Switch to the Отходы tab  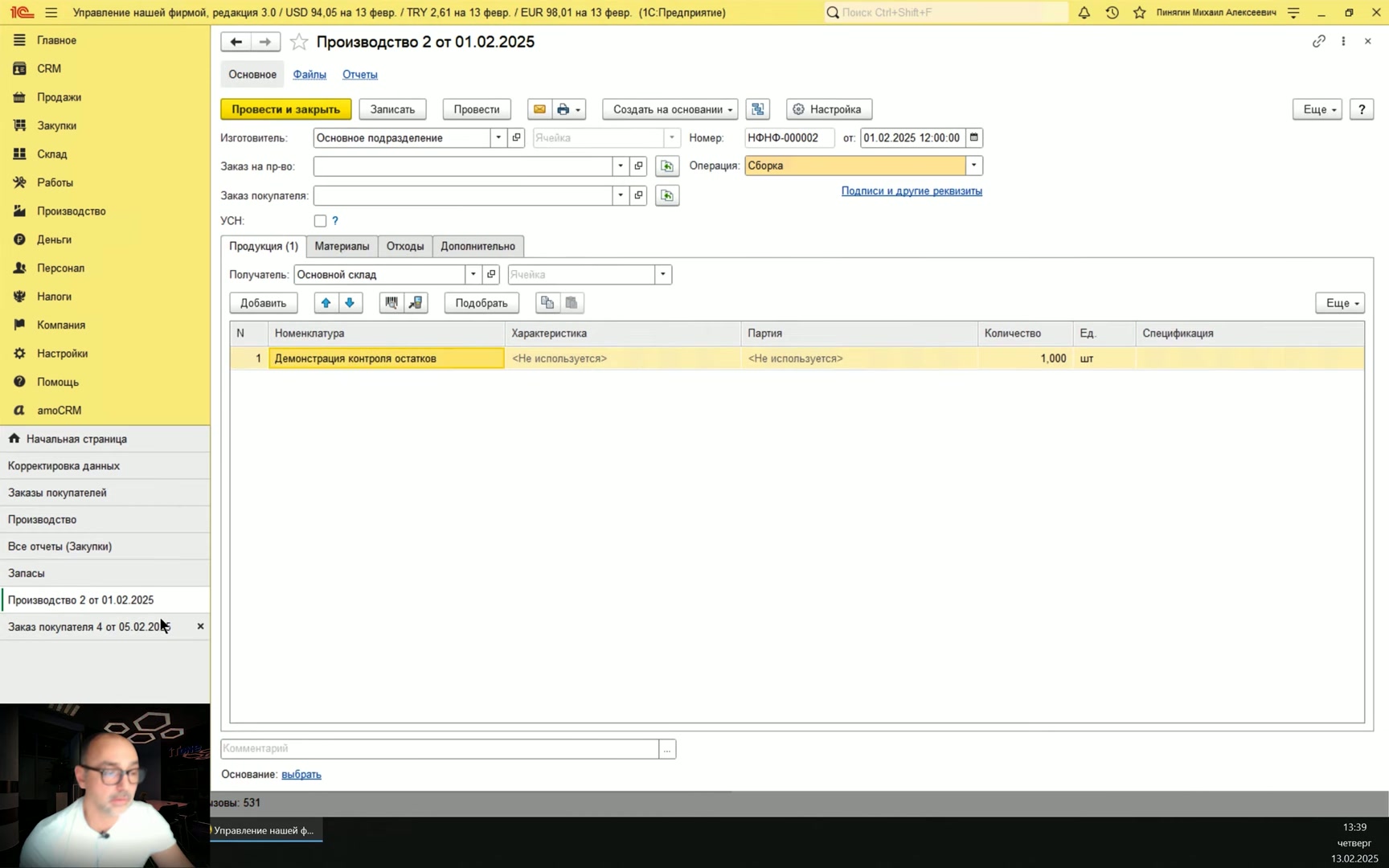[405, 246]
